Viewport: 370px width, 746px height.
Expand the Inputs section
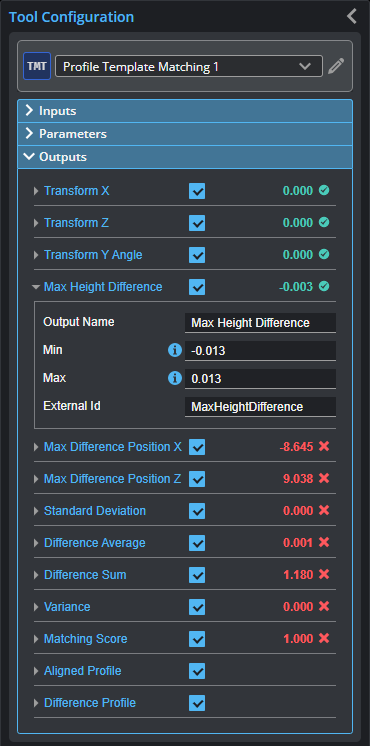click(x=185, y=111)
